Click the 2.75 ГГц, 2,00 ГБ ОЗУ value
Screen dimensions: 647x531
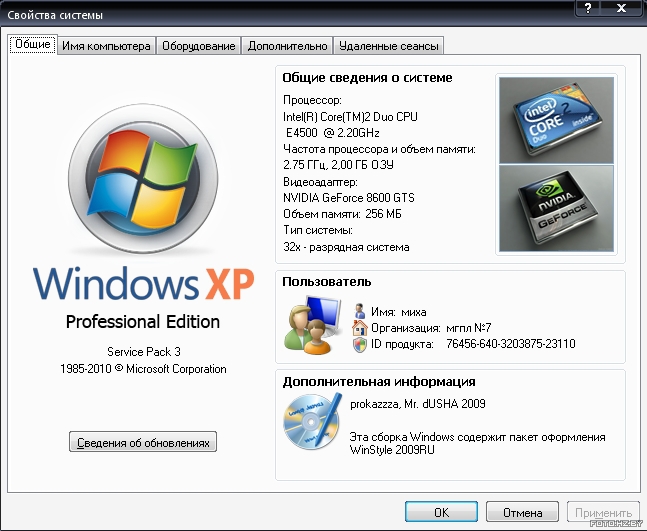[338, 165]
